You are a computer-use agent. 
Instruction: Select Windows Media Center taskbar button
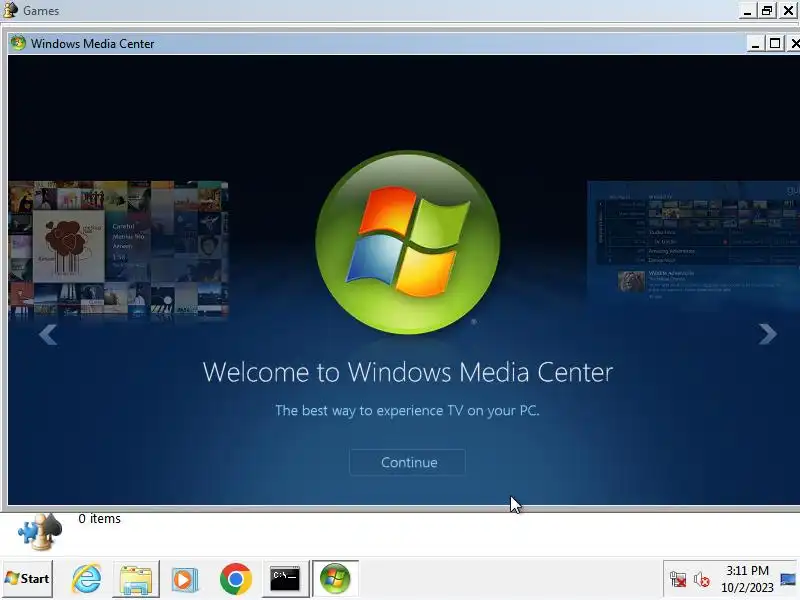click(x=335, y=579)
